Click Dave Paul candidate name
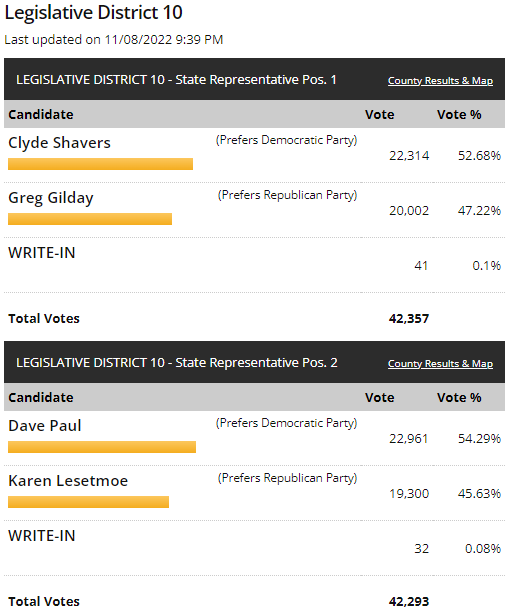 (45, 426)
